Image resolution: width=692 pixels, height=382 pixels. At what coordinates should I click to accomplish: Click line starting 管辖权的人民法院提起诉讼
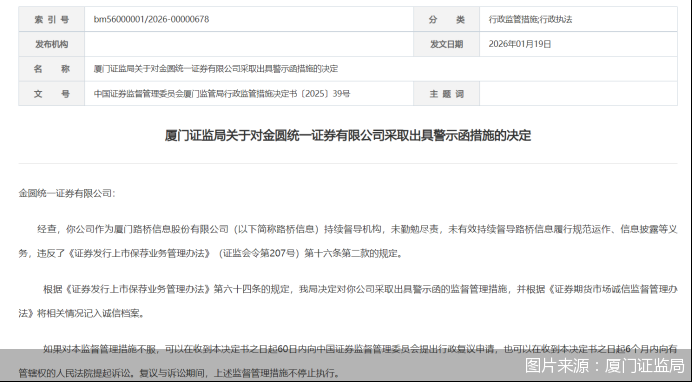point(180,373)
